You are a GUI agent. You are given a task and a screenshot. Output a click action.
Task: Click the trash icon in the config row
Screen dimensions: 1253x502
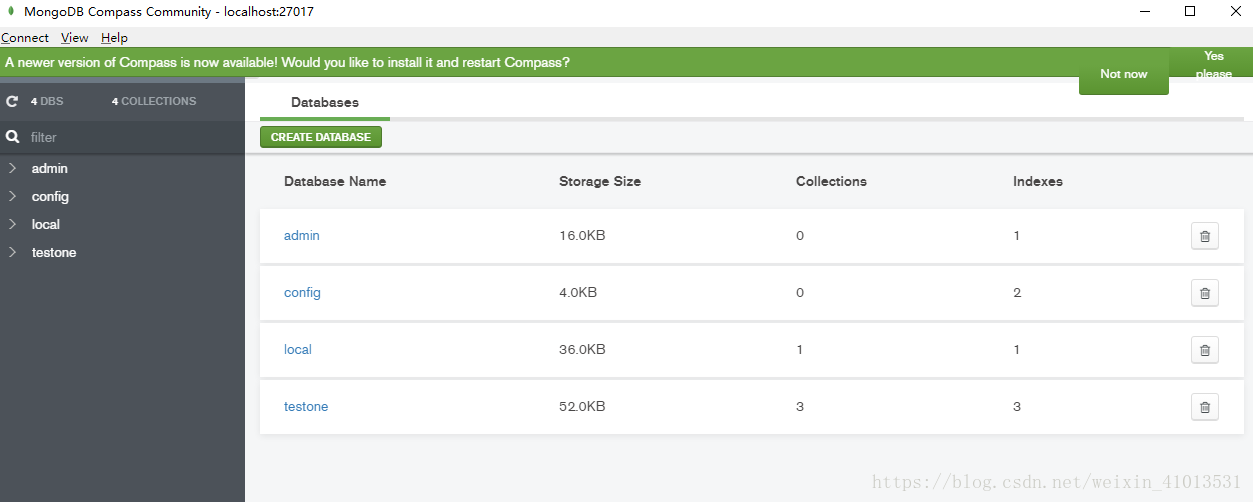[1204, 293]
